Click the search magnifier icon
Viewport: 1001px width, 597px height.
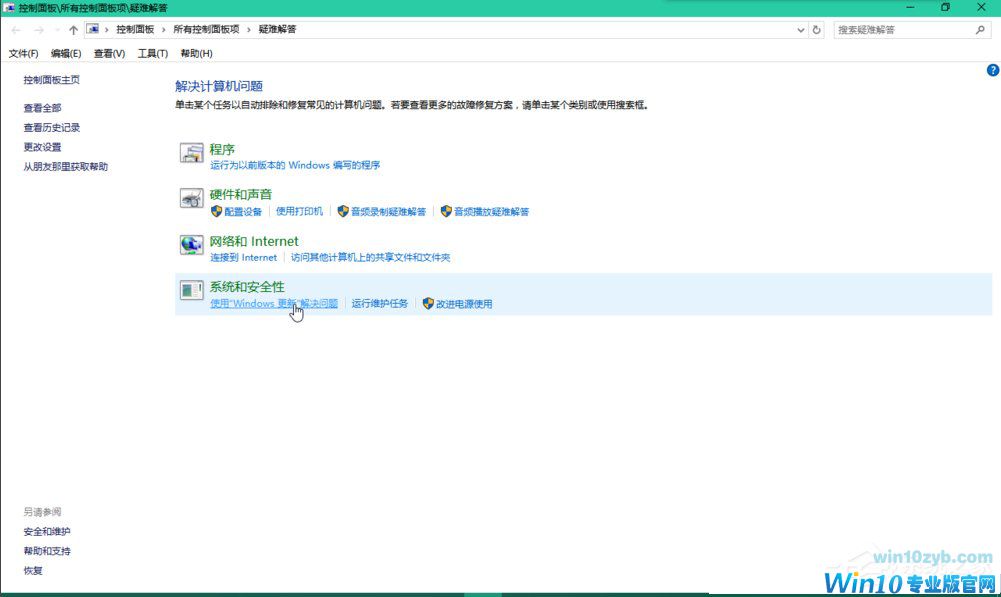tap(981, 29)
